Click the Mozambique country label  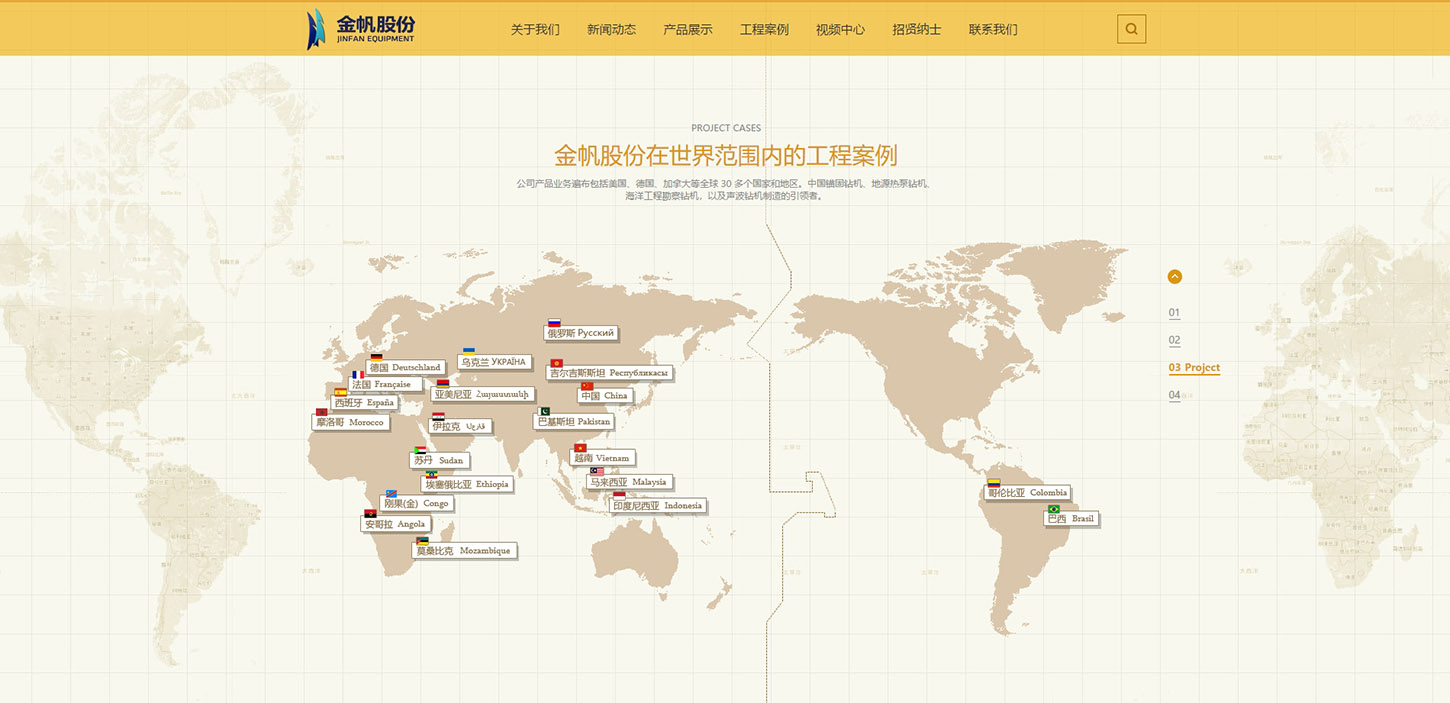(x=463, y=551)
